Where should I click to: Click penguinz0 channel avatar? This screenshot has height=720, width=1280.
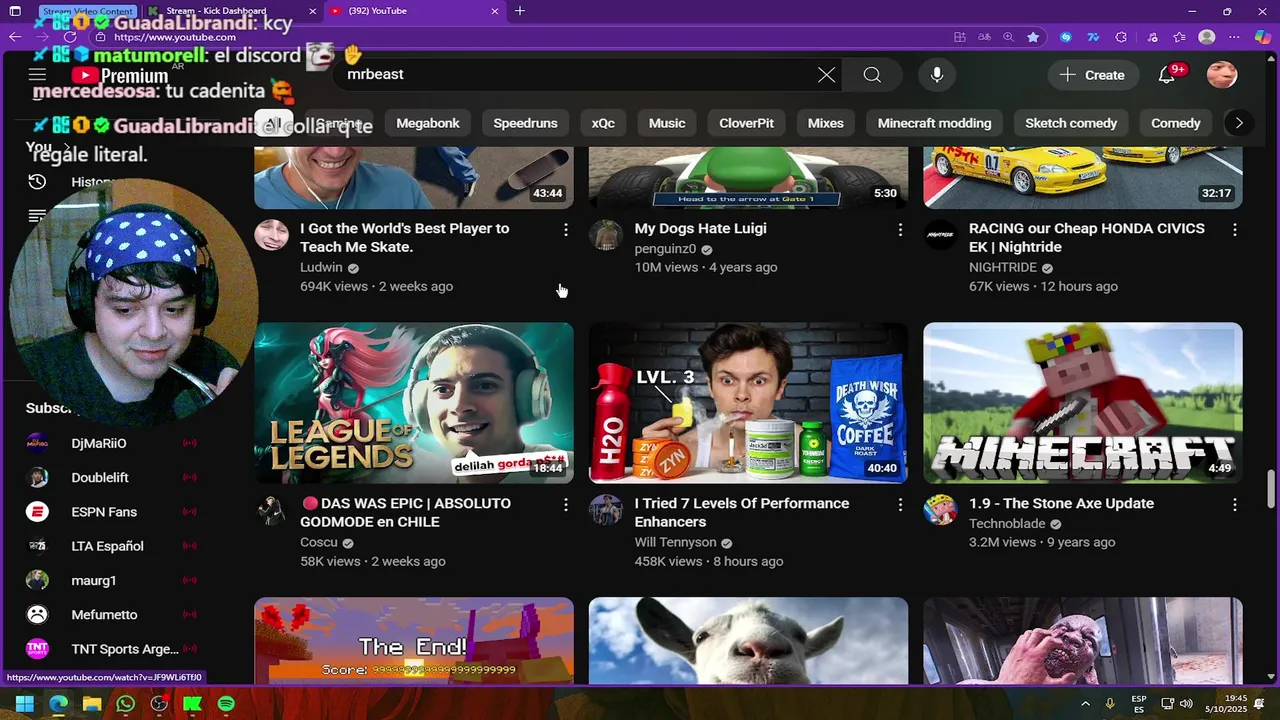(x=606, y=235)
